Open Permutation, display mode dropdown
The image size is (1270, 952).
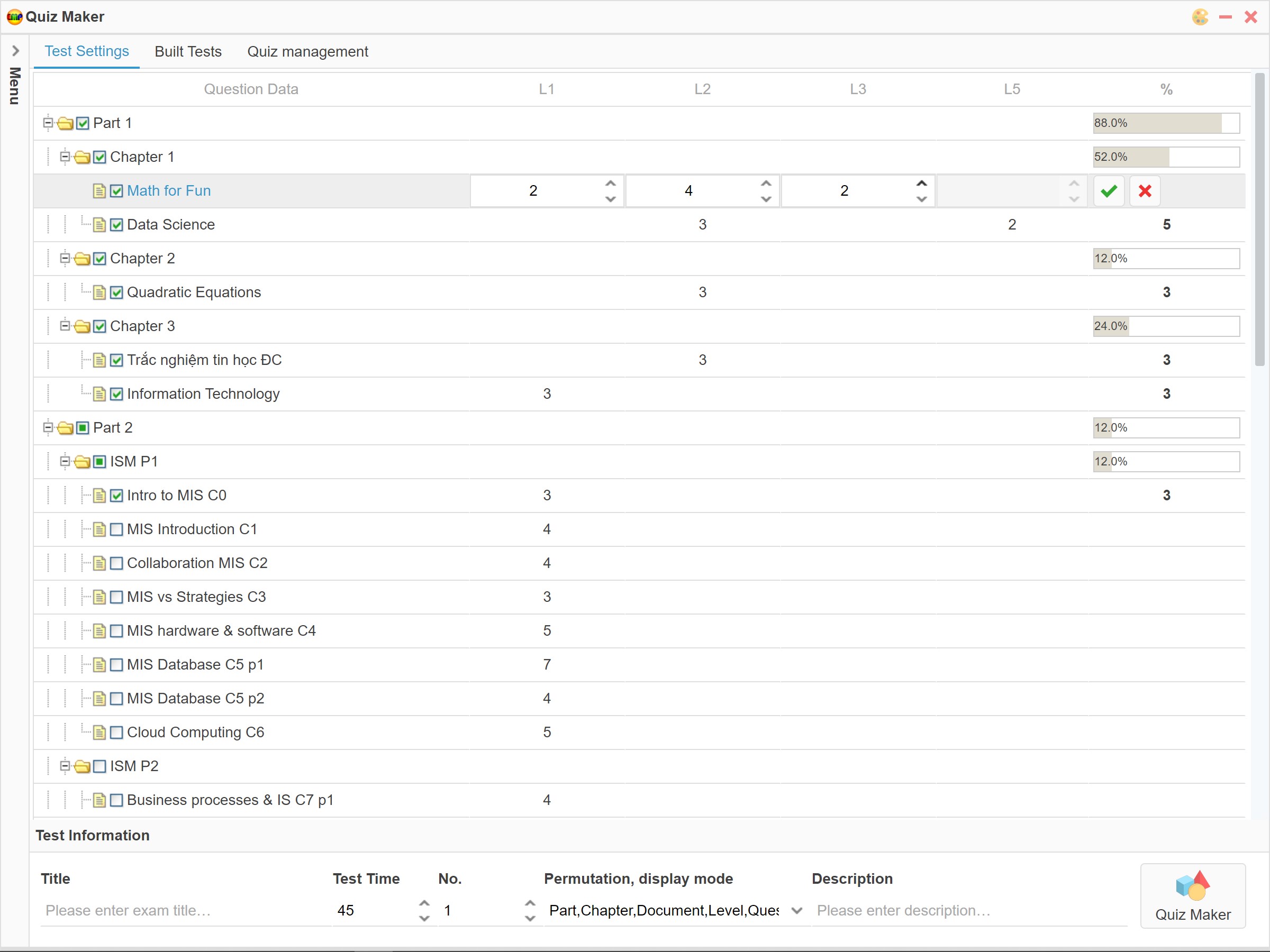tap(796, 911)
